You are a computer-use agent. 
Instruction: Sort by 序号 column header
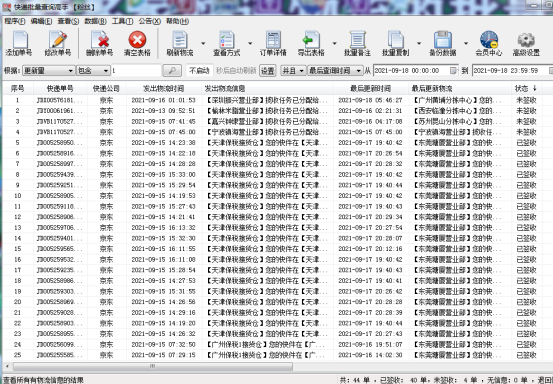[x=18, y=89]
